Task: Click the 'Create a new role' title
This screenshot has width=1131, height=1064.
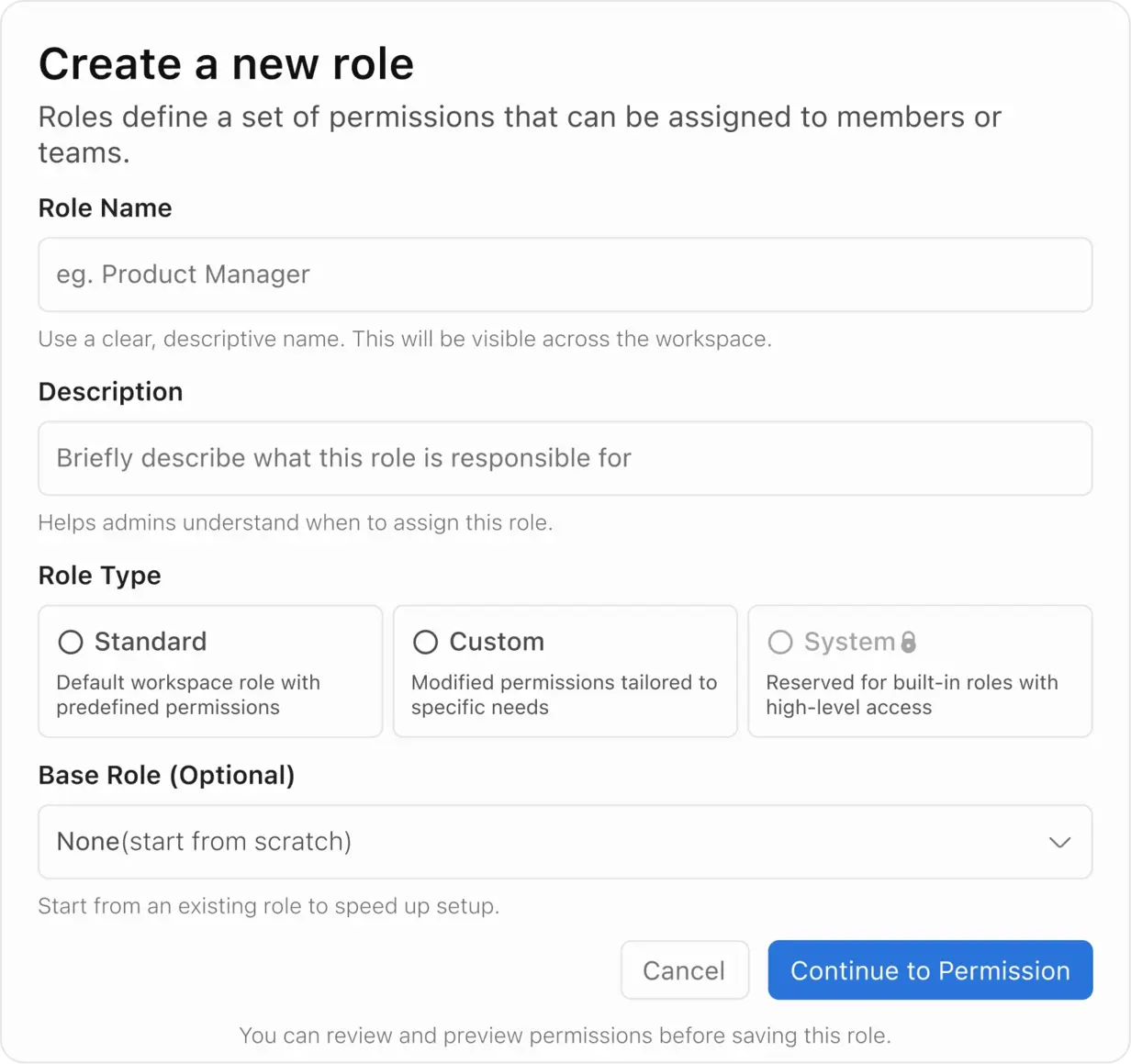Action: point(226,64)
